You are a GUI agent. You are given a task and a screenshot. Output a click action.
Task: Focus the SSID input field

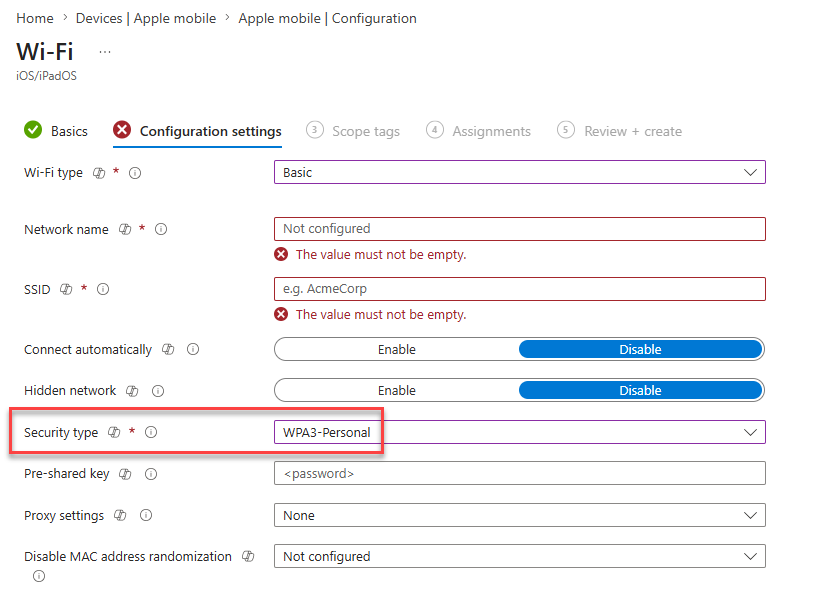pyautogui.click(x=520, y=289)
